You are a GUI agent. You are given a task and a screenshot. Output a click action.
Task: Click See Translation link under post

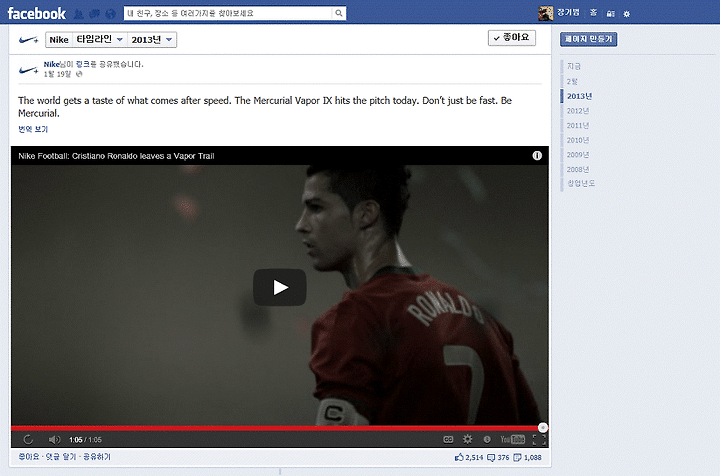(33, 129)
